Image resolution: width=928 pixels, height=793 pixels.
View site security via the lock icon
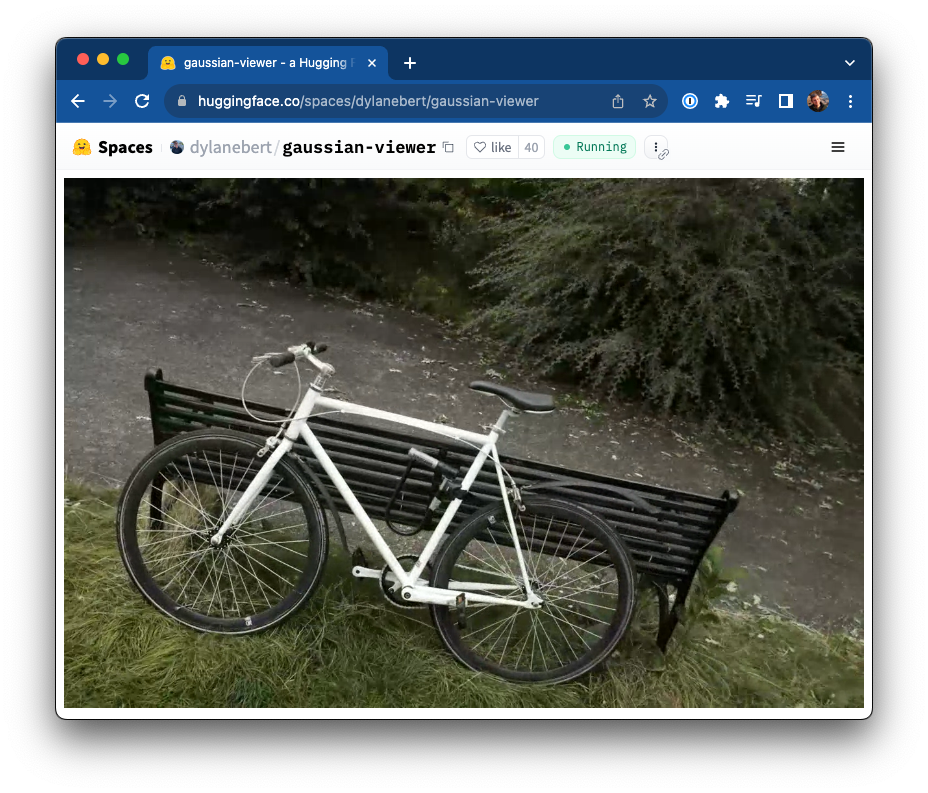pos(181,101)
